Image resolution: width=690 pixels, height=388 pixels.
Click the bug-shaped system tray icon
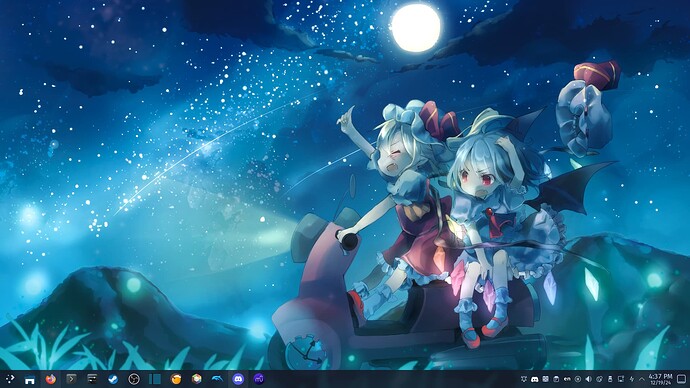[524, 379]
